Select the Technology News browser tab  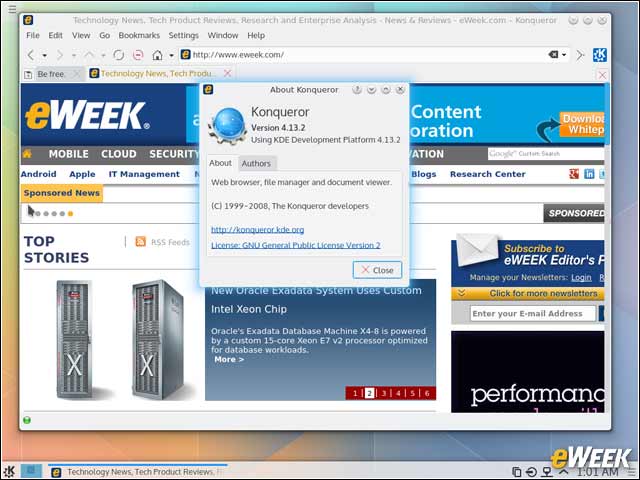tap(157, 73)
